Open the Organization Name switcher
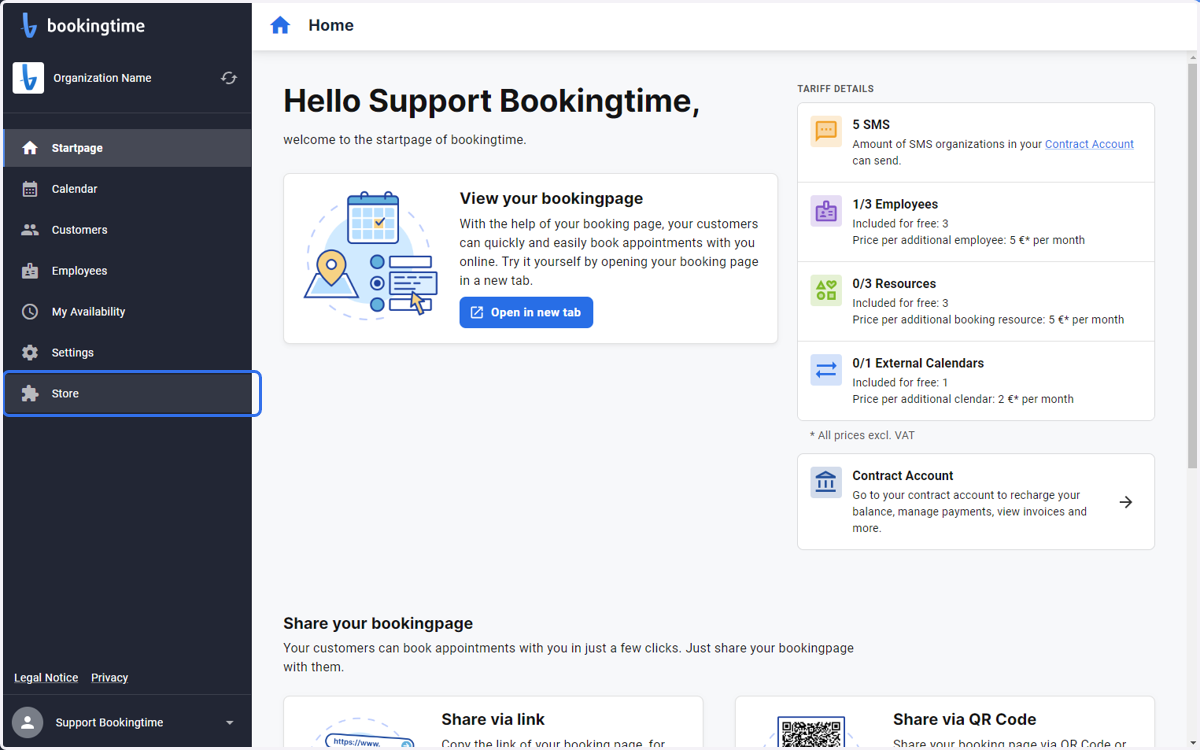Viewport: 1200px width, 750px height. pos(126,78)
